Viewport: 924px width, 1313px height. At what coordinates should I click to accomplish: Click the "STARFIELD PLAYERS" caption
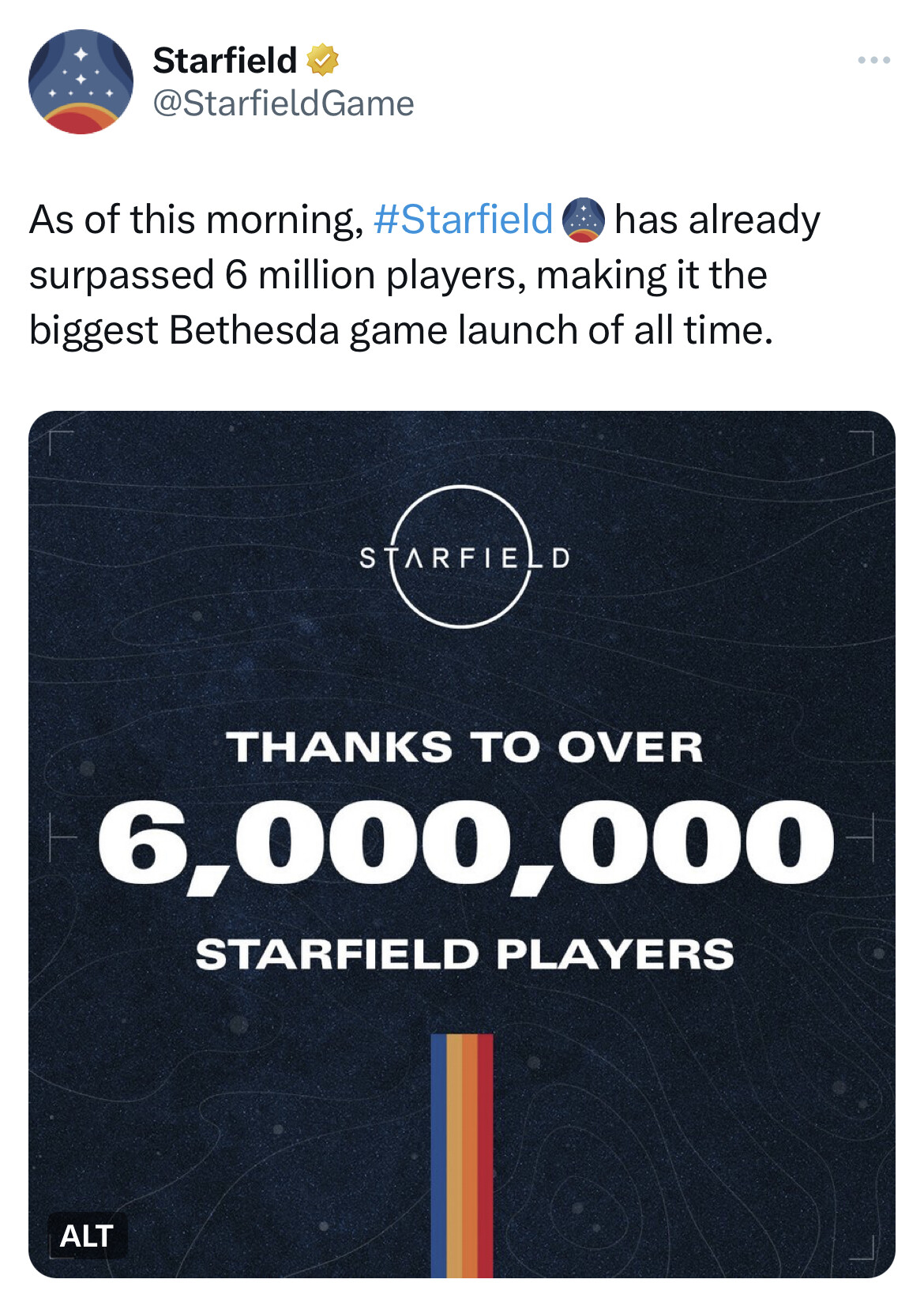(464, 954)
